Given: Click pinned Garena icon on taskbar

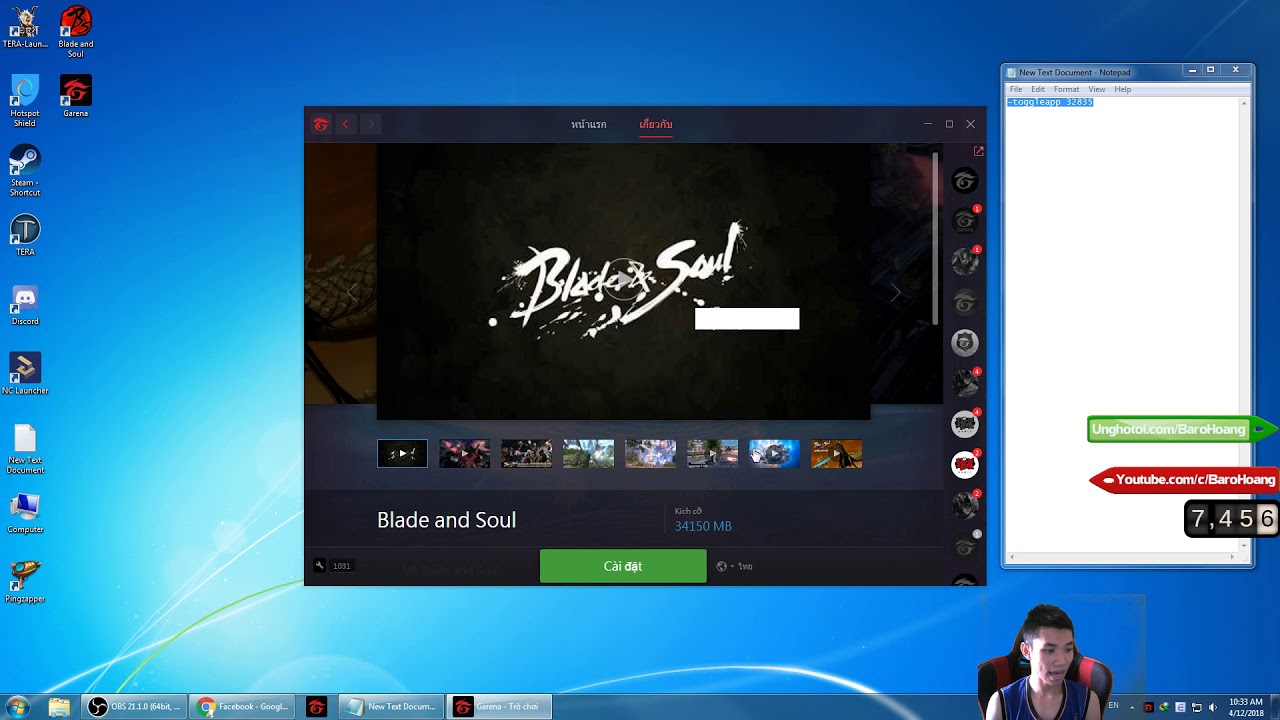Looking at the screenshot, I should click(x=316, y=707).
